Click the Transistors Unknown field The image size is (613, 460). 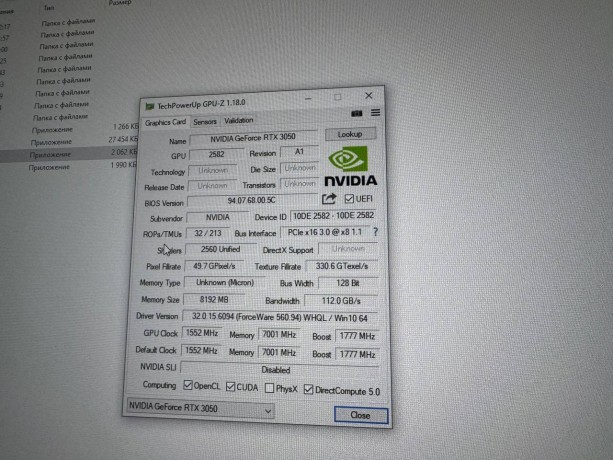(299, 184)
